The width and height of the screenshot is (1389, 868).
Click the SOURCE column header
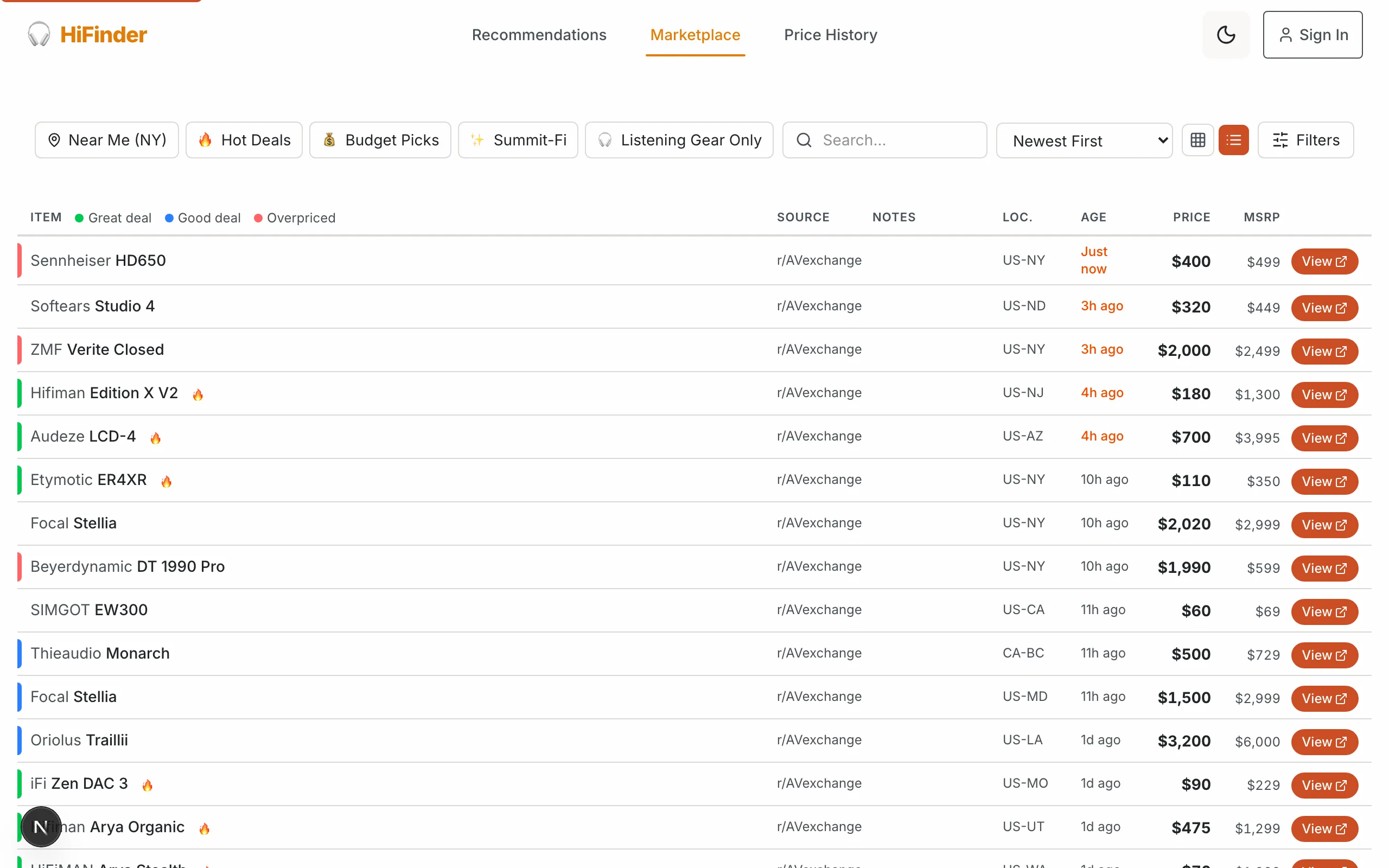point(803,217)
